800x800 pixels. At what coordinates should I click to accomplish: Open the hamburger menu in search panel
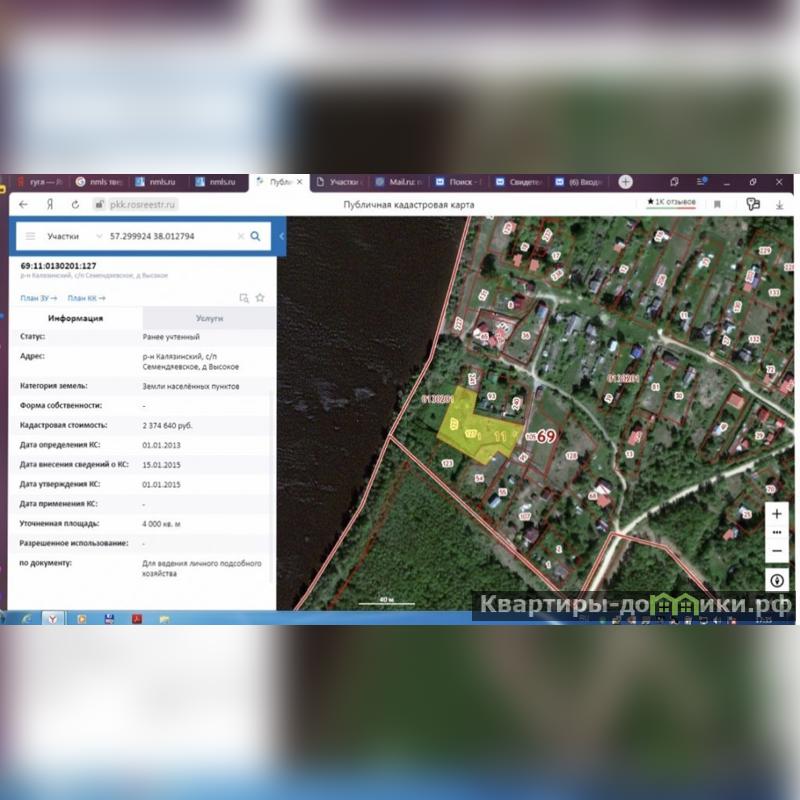30,236
